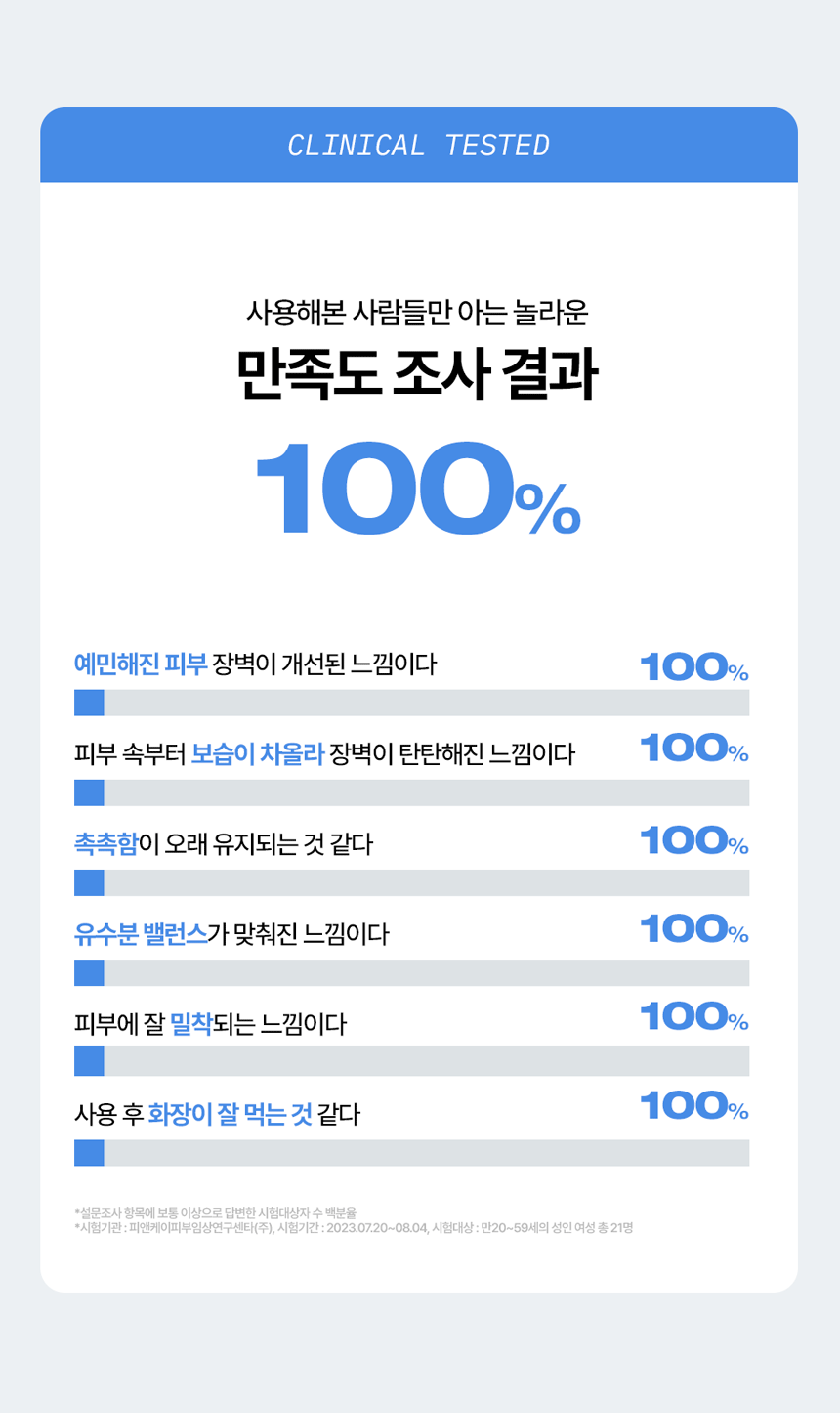
Task: Click the '만족도 조사 결과' headline
Action: (x=418, y=373)
